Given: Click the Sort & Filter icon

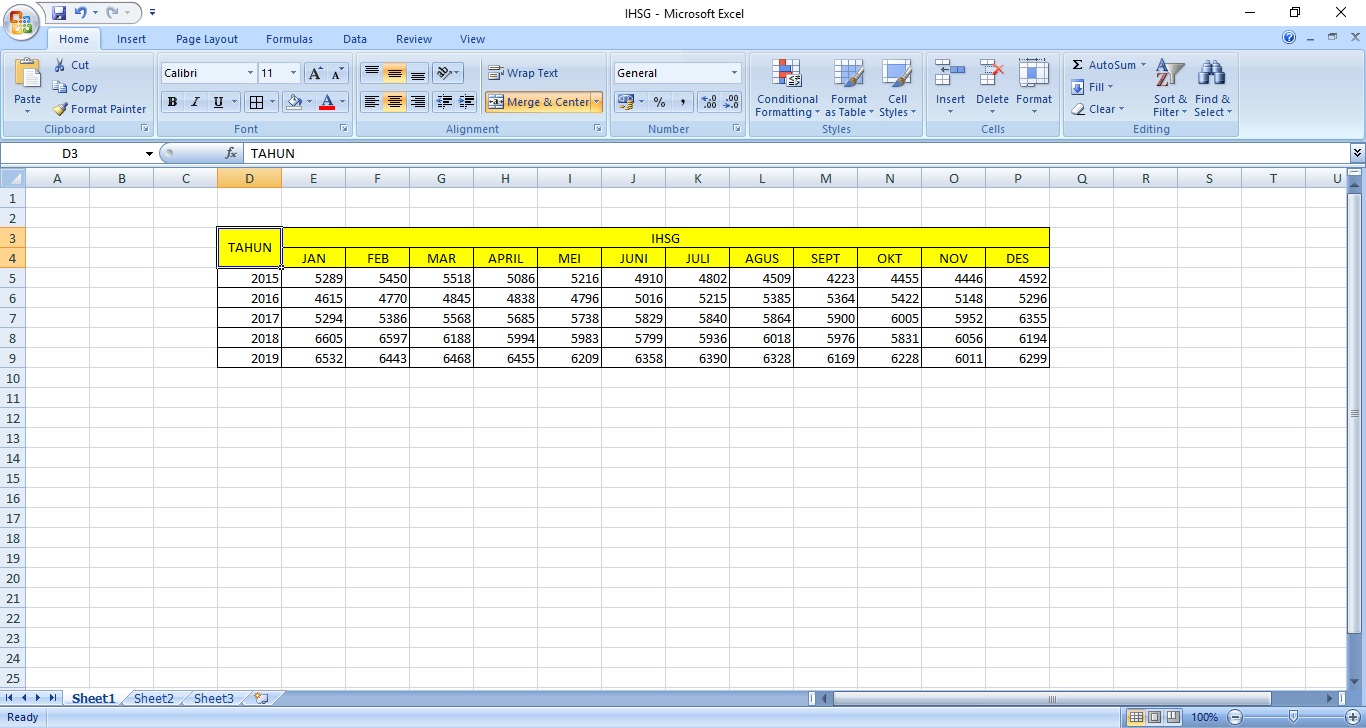Looking at the screenshot, I should pos(1170,88).
